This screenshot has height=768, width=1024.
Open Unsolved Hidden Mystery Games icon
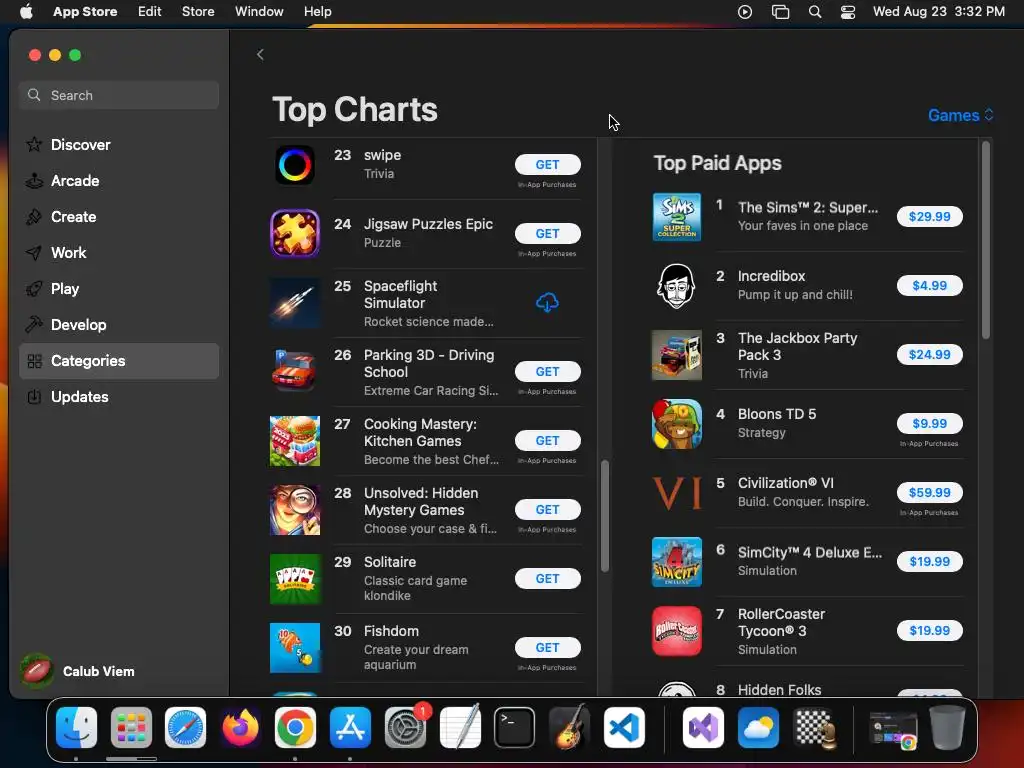tap(295, 510)
